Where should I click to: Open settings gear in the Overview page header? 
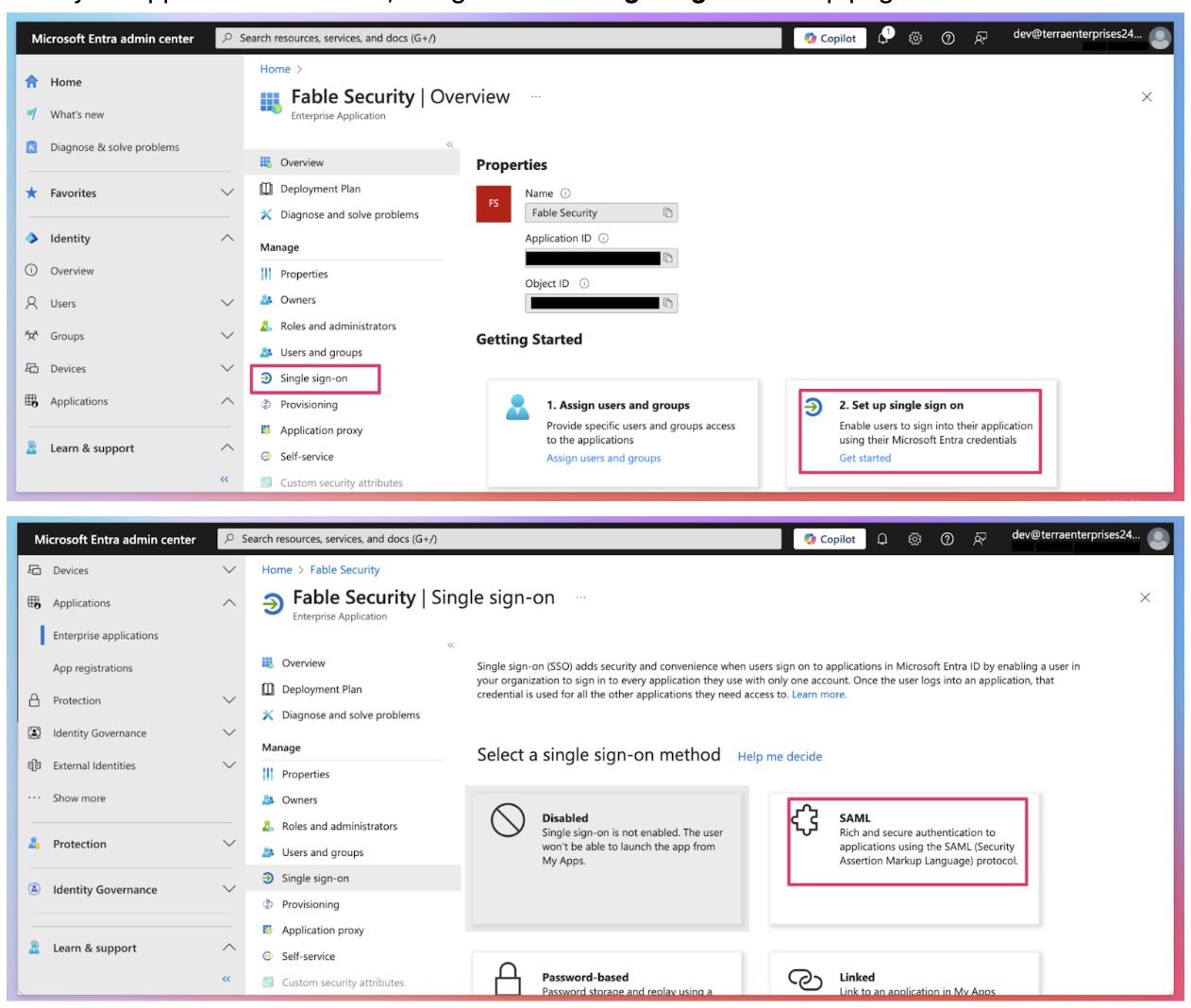(x=915, y=38)
